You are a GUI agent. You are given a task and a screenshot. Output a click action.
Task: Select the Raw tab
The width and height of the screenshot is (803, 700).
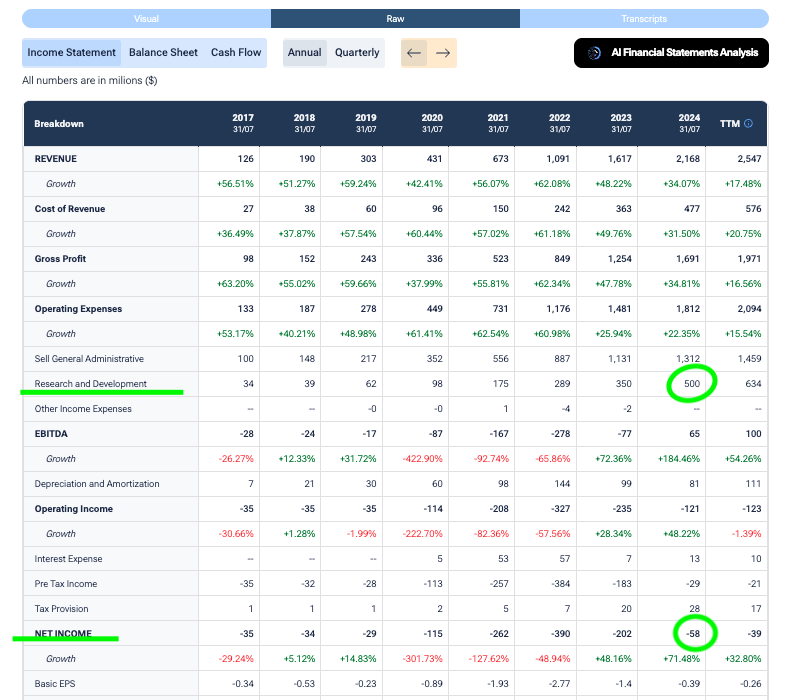pos(395,18)
